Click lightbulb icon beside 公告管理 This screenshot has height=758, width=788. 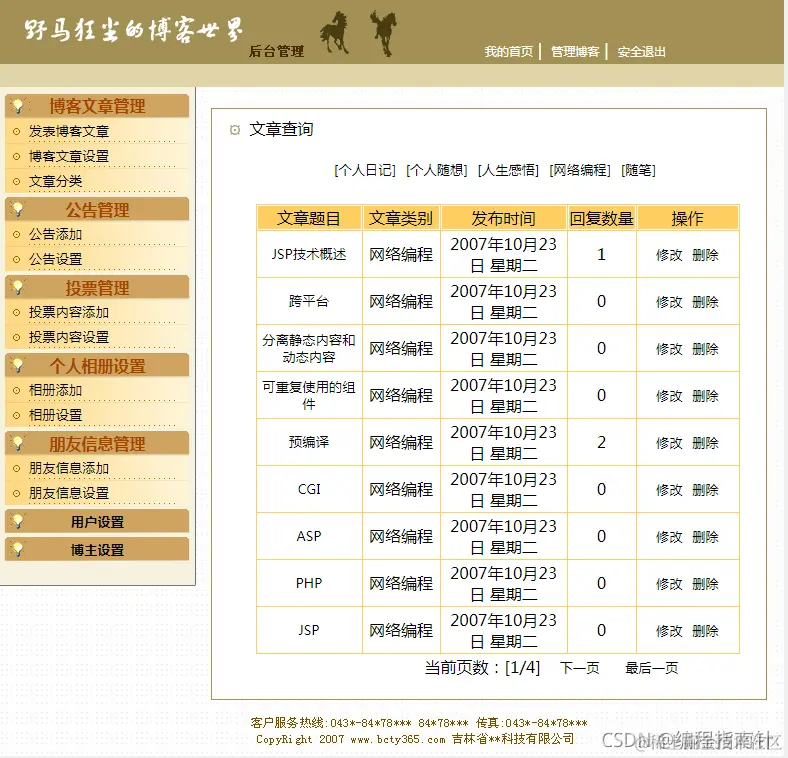19,210
